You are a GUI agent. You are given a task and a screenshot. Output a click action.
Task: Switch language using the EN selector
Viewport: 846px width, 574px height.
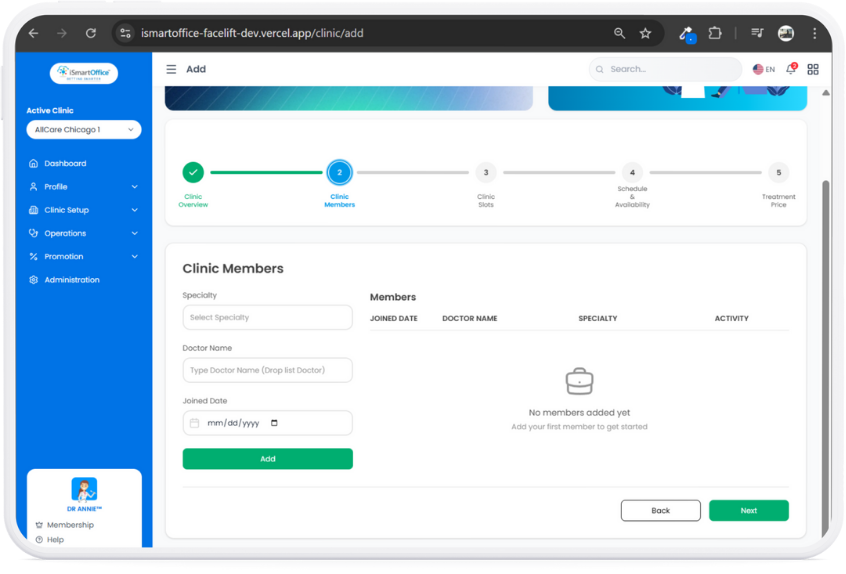[764, 69]
